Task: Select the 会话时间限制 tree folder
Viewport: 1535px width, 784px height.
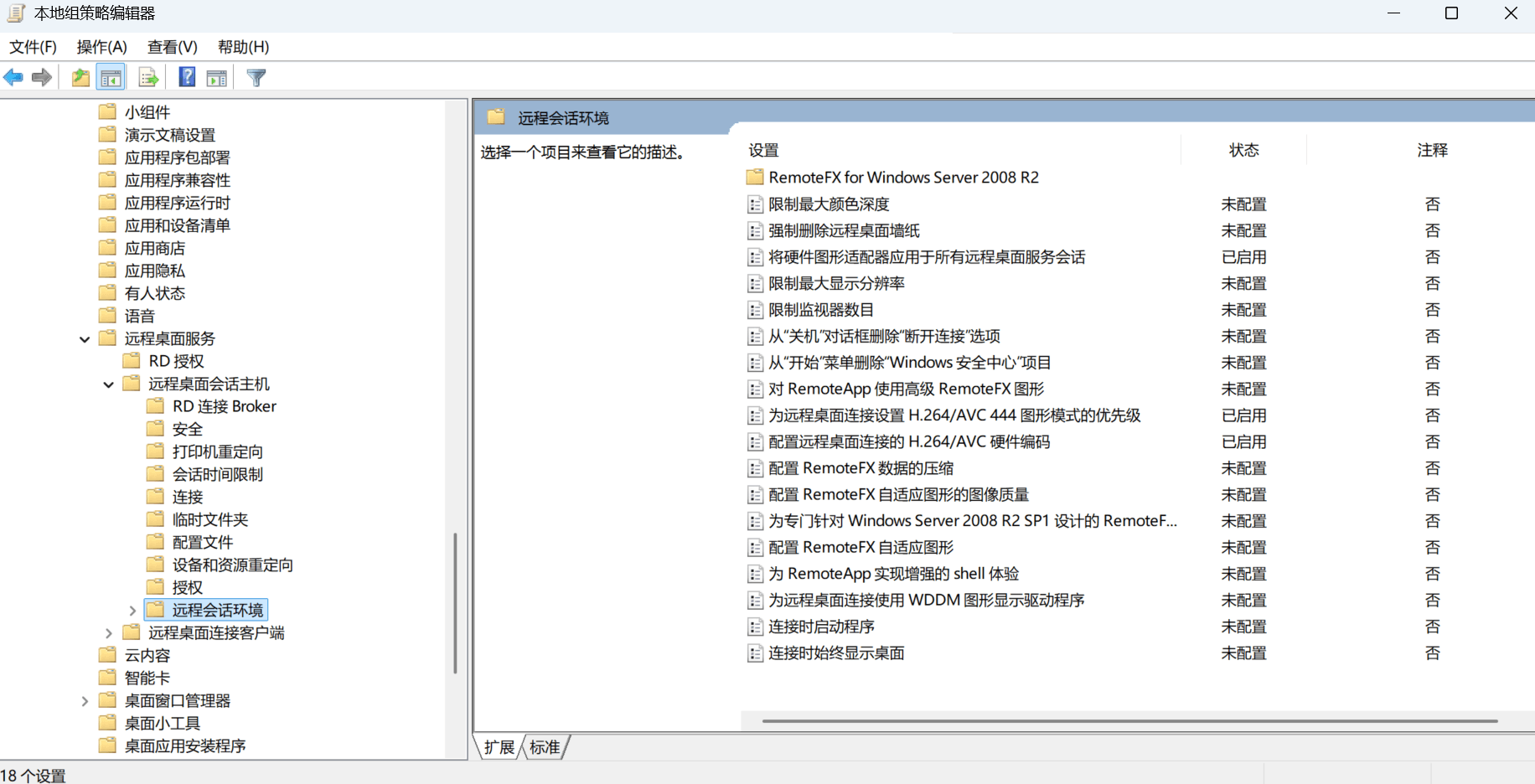Action: (217, 474)
